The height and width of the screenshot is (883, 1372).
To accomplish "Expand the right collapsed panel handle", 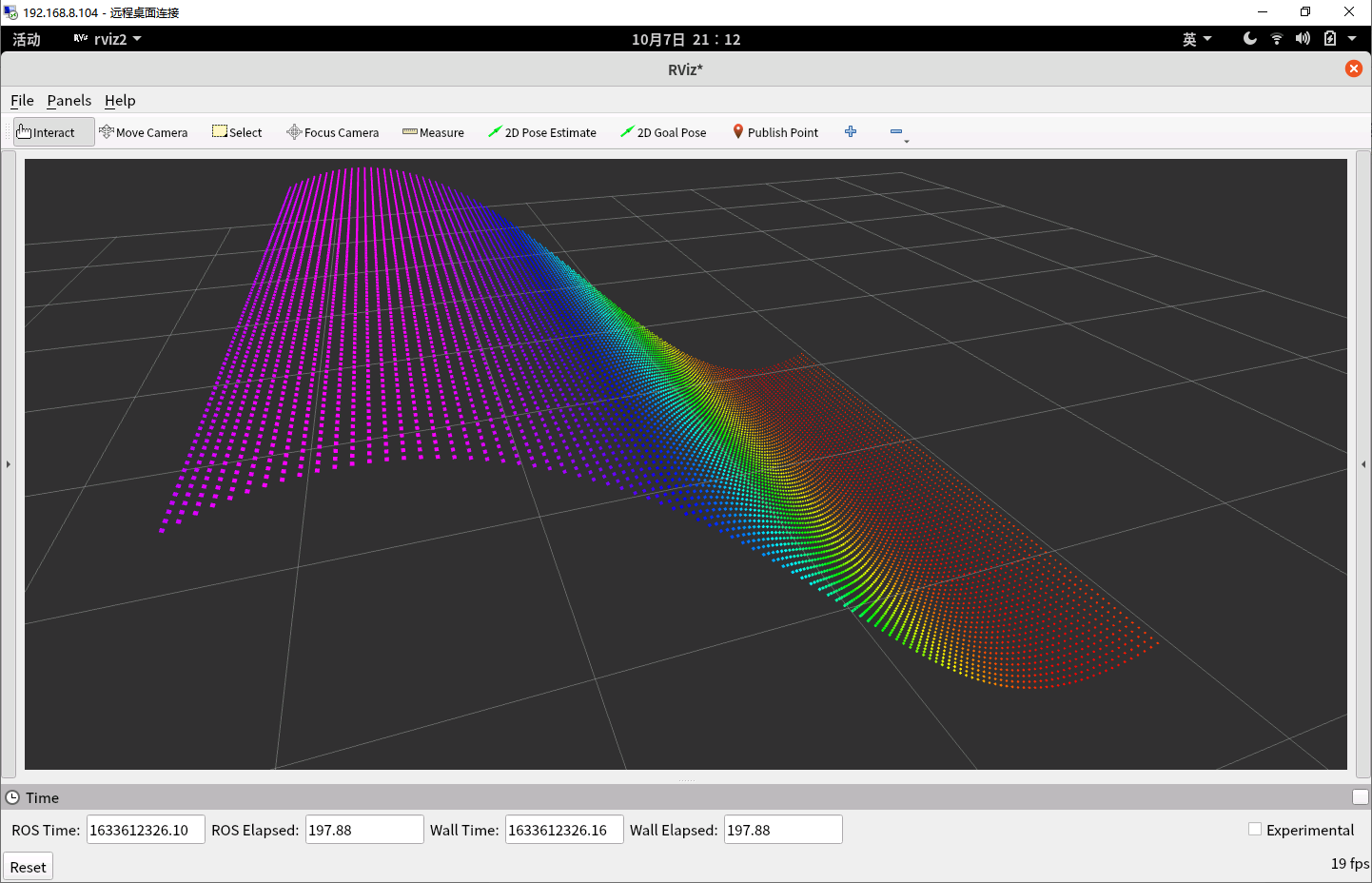I will [1363, 464].
